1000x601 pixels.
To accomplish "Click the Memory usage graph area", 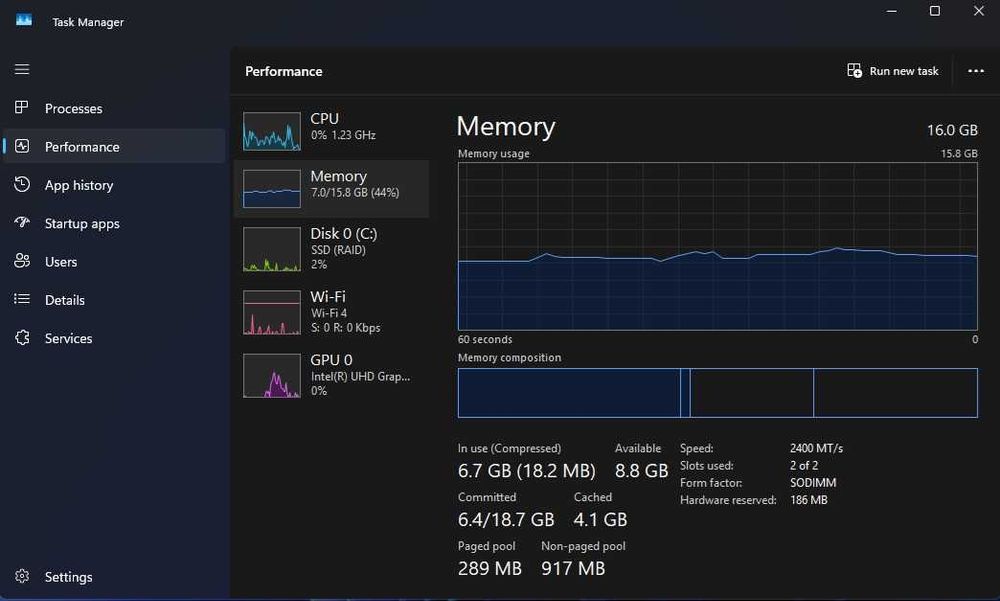I will pos(717,246).
